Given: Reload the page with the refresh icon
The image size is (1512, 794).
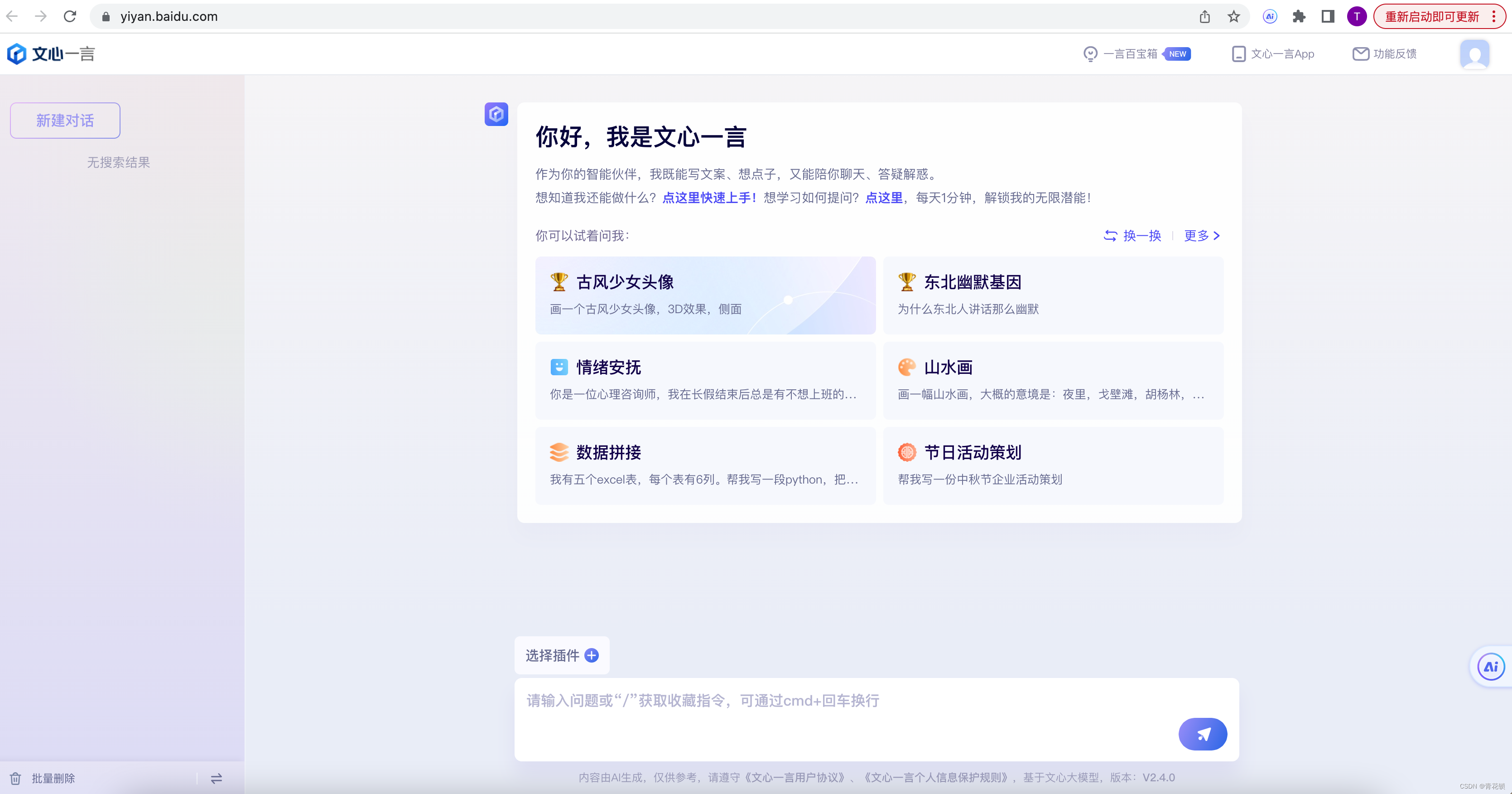Looking at the screenshot, I should [x=70, y=16].
